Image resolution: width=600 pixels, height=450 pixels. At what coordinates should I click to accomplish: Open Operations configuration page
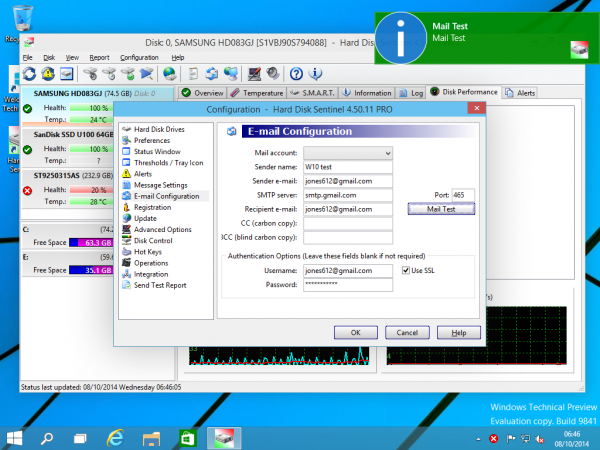coord(151,263)
